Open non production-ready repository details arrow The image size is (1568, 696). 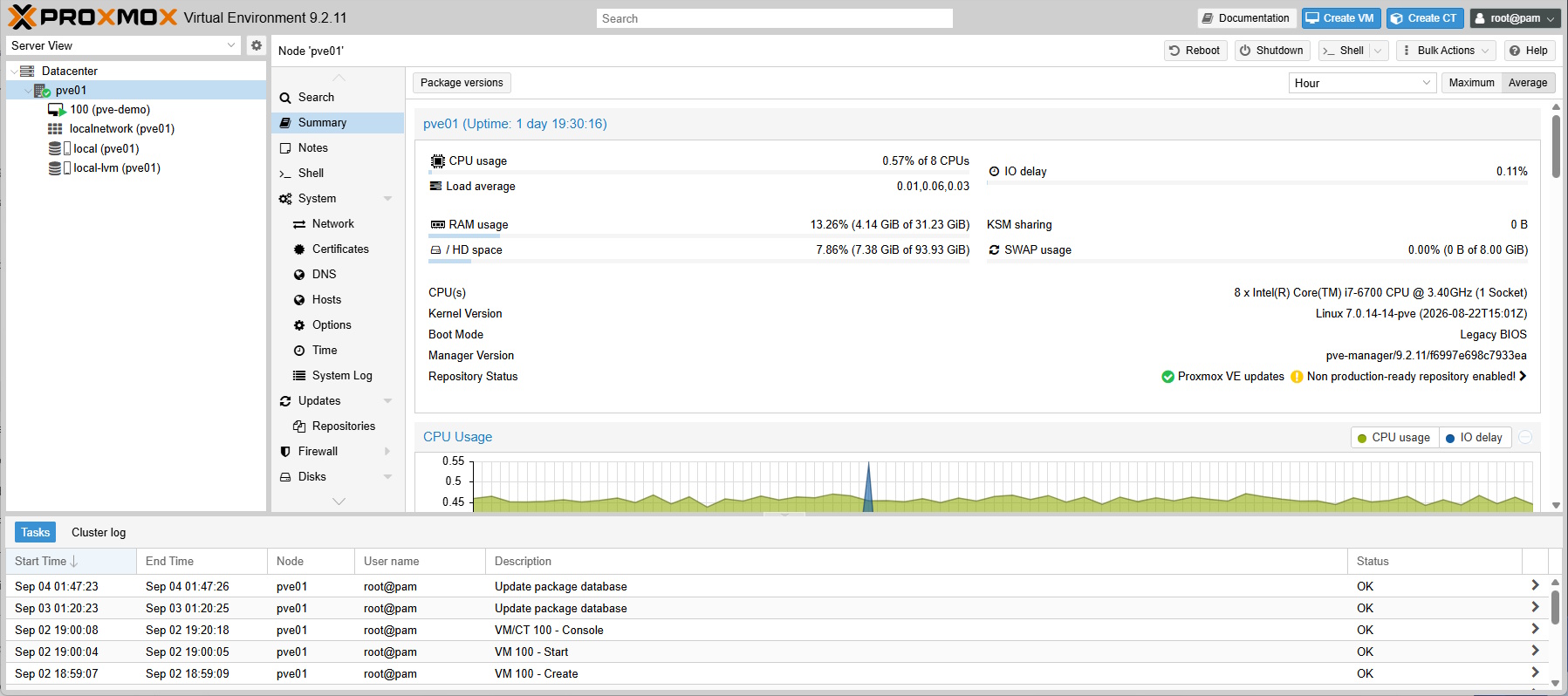click(x=1523, y=376)
